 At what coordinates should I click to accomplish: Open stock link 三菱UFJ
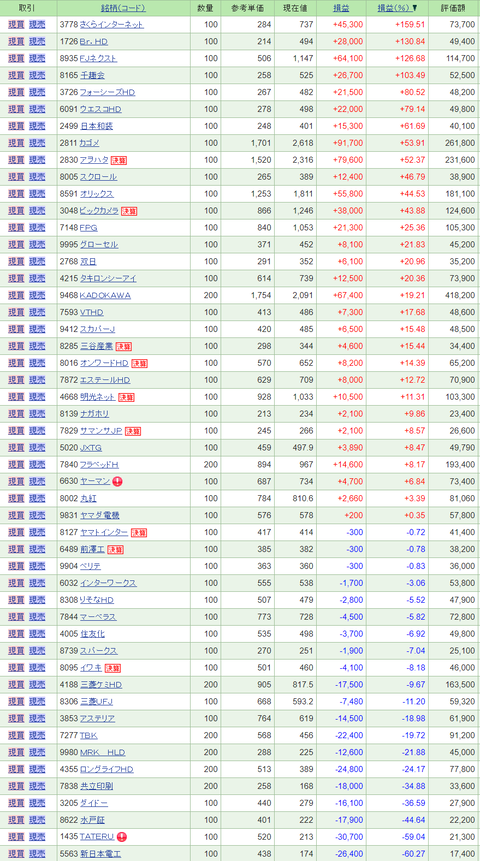[x=97, y=702]
